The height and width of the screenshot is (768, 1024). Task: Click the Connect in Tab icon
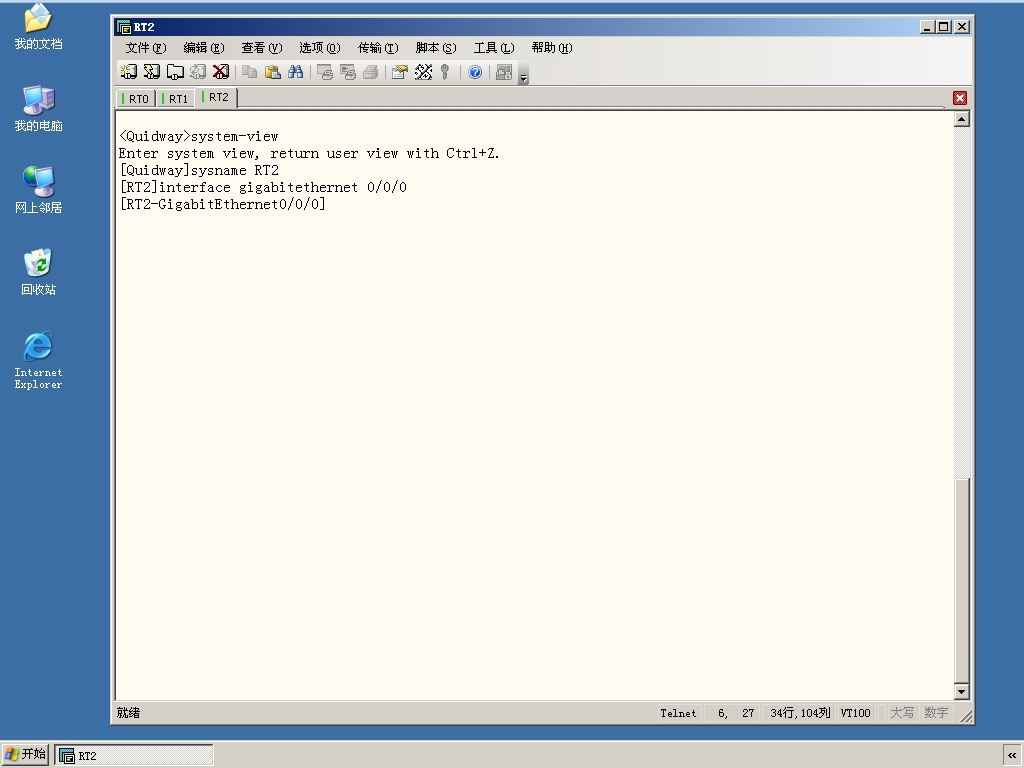(x=175, y=72)
